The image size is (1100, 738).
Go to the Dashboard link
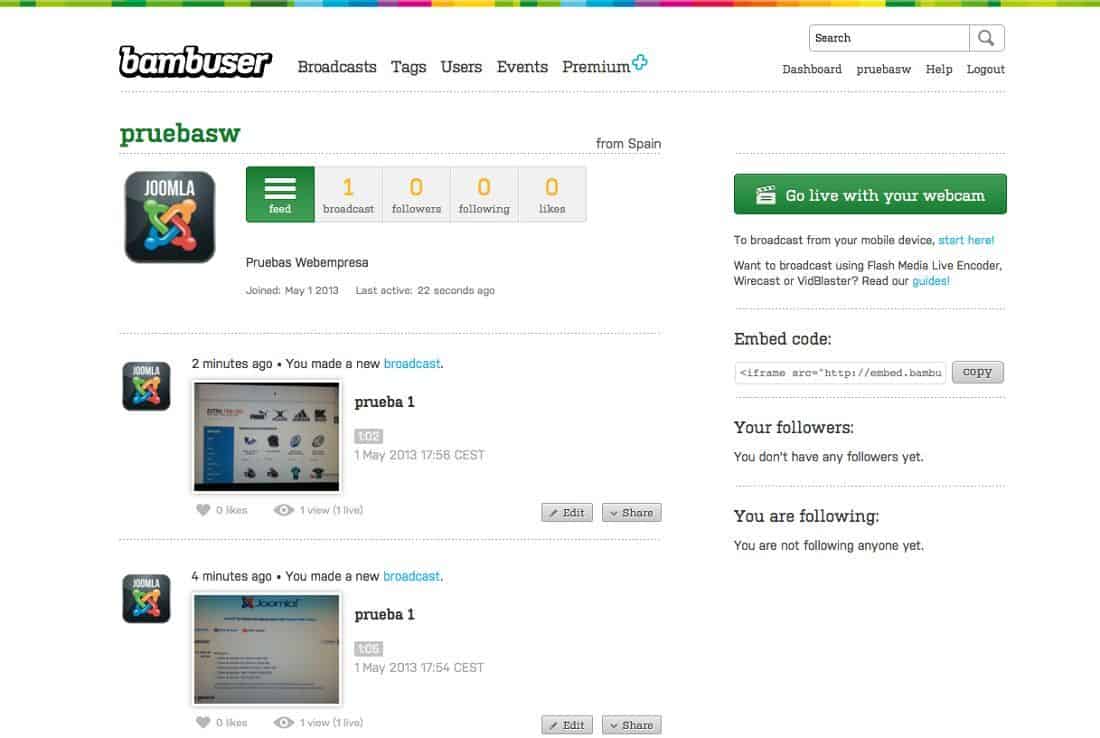(x=812, y=69)
